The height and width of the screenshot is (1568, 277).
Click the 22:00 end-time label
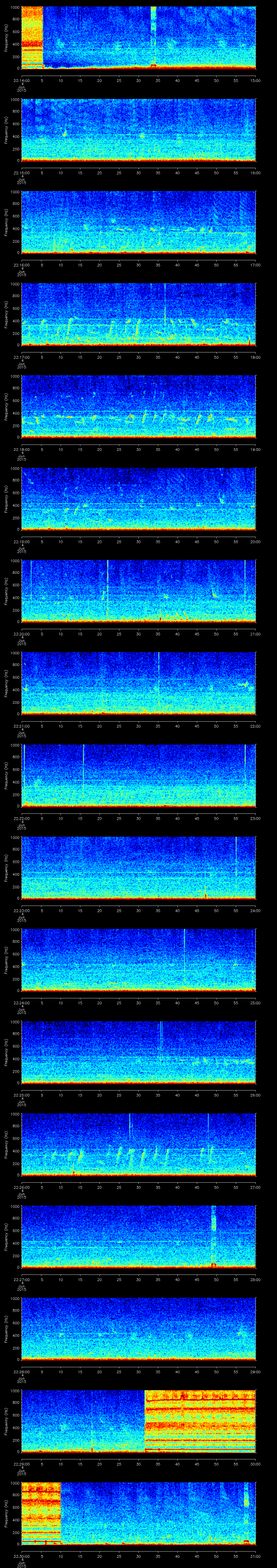[256, 726]
